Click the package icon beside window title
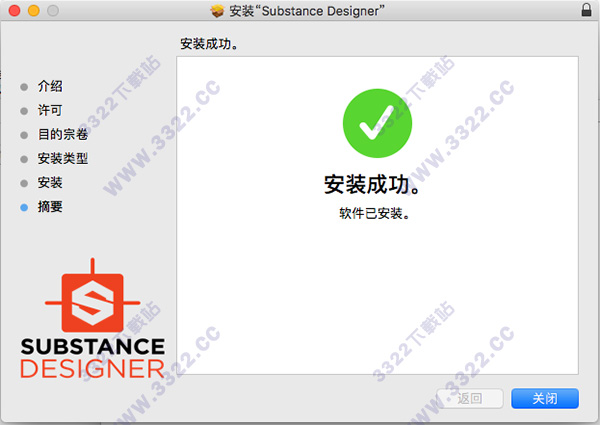Screen dimensions: 600x425 click(x=217, y=11)
